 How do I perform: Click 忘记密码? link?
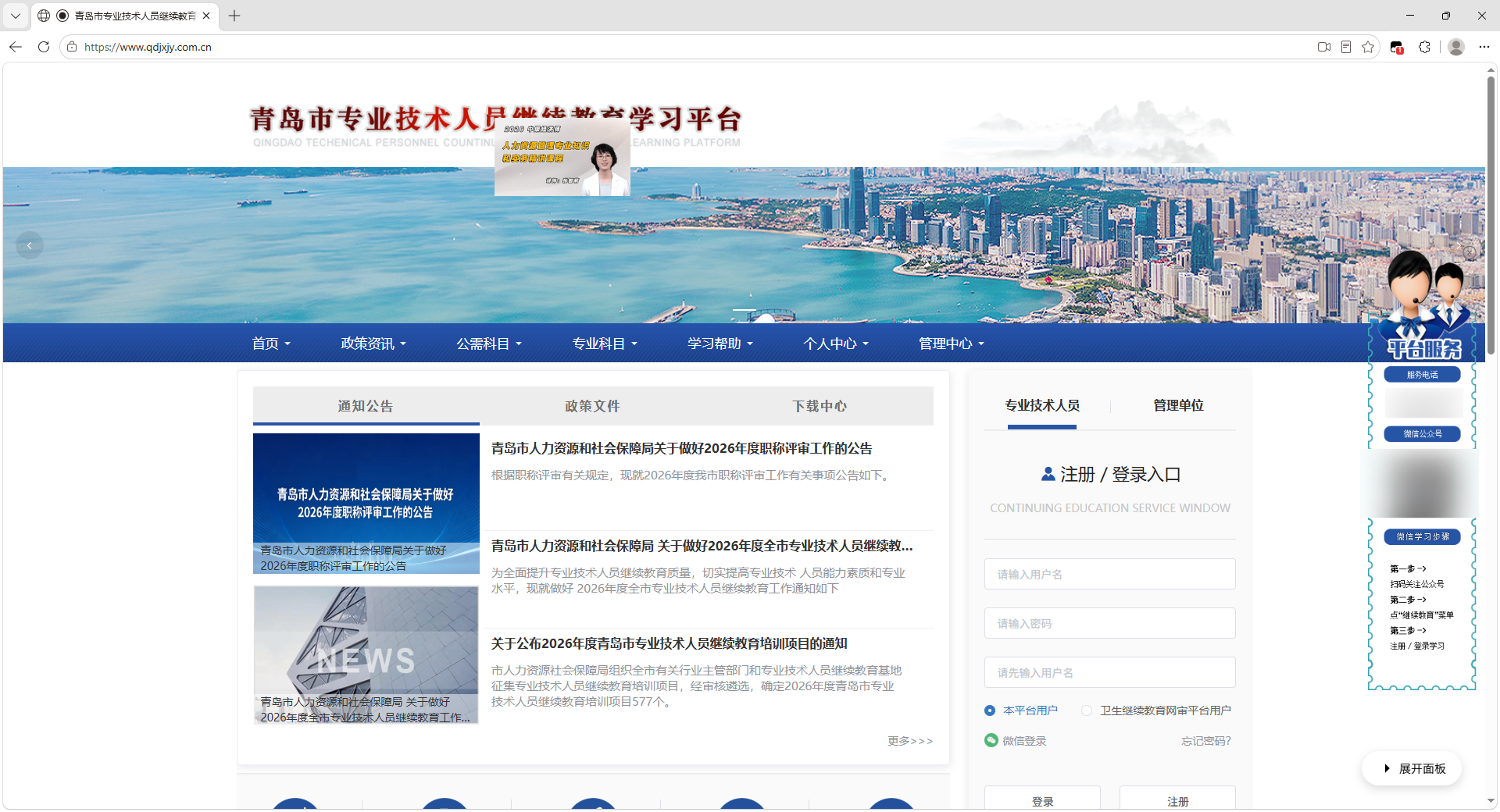click(x=1205, y=741)
